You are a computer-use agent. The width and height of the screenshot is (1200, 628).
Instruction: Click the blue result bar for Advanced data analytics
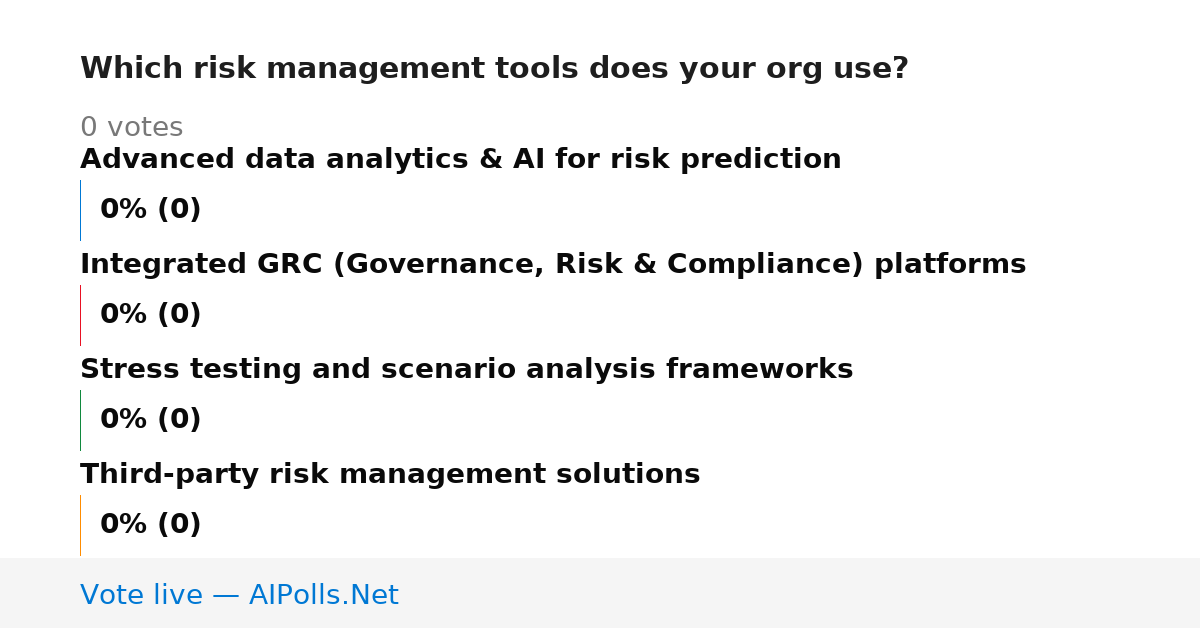click(80, 210)
